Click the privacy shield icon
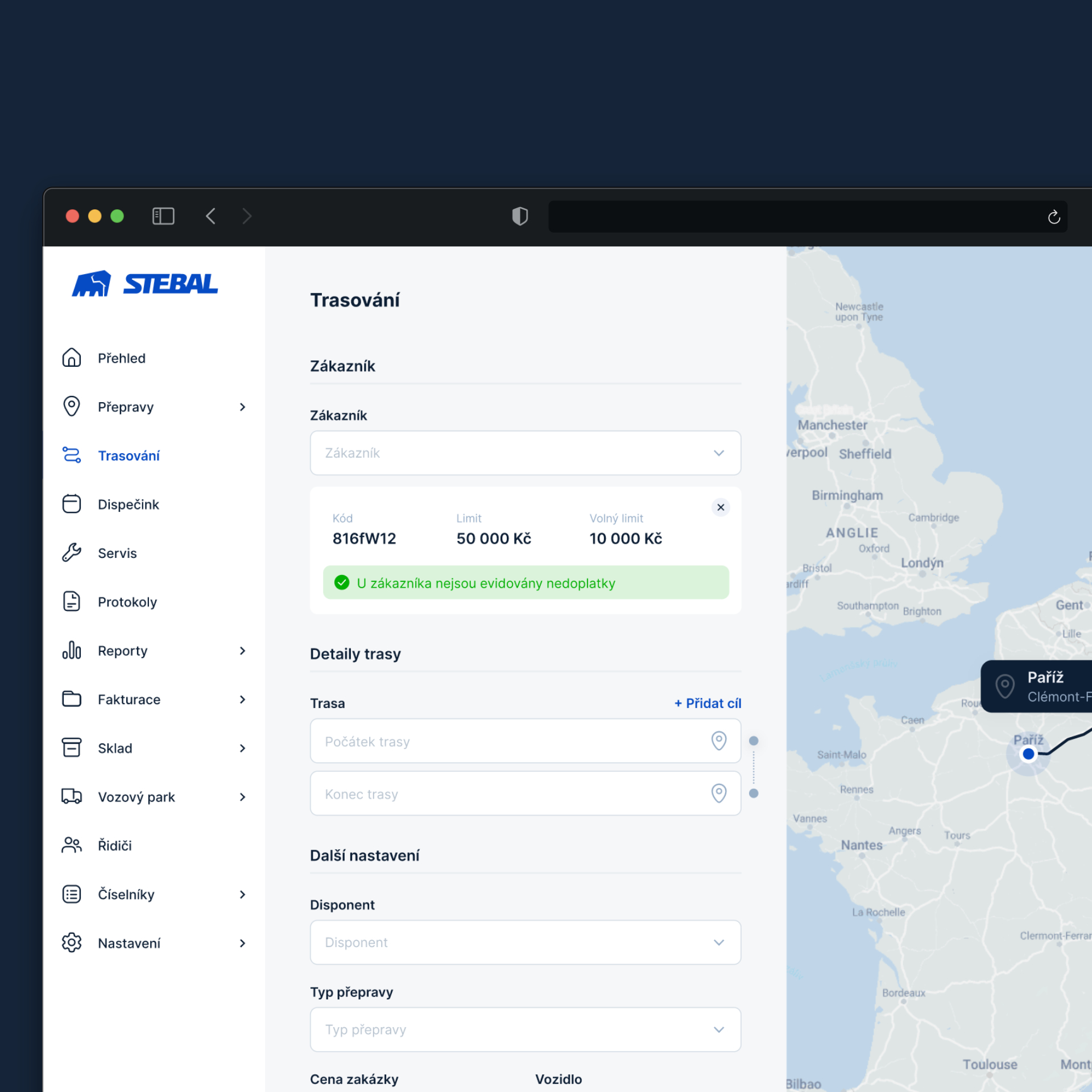Viewport: 1092px width, 1092px height. click(520, 216)
